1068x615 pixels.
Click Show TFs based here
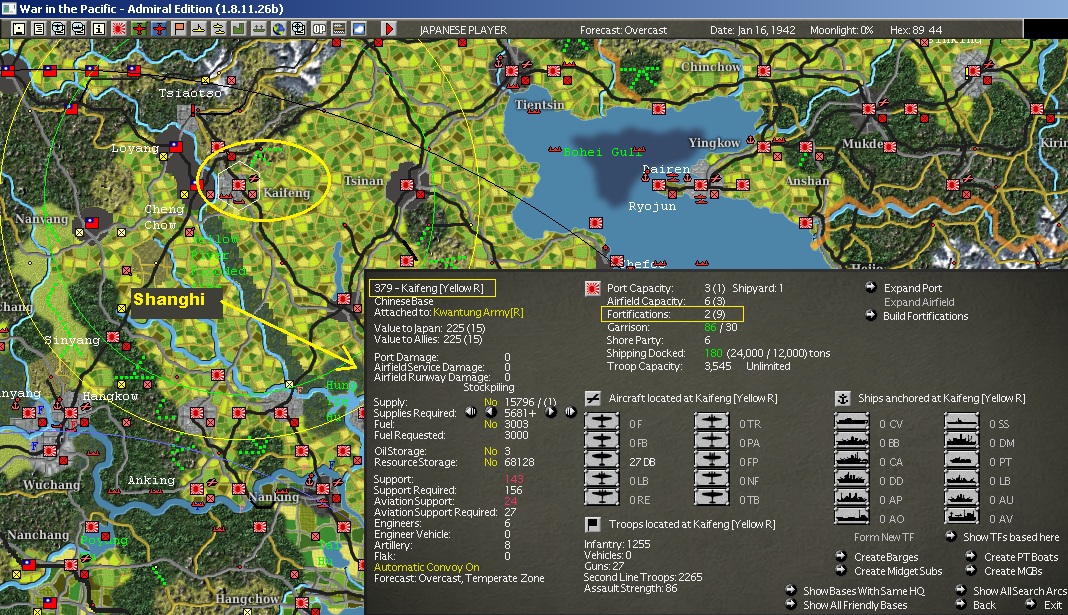pyautogui.click(x=1011, y=537)
